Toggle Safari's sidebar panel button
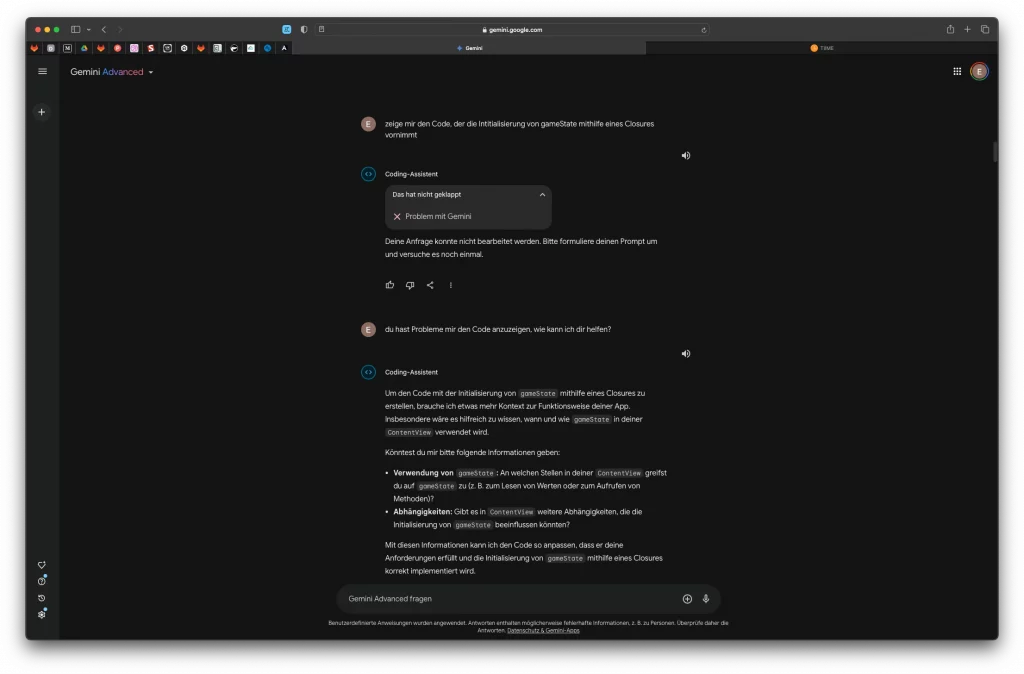The image size is (1024, 674). 75,30
